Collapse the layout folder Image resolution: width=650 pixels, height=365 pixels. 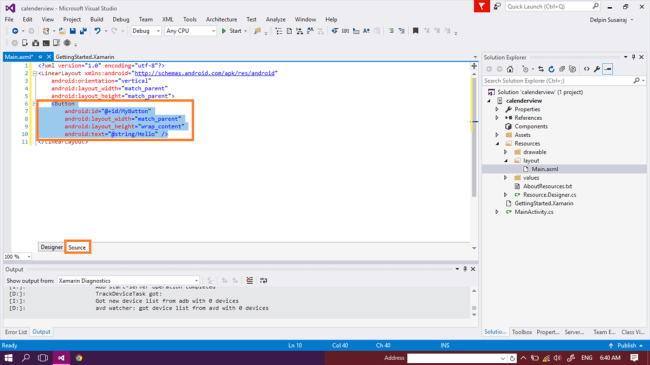pos(506,161)
